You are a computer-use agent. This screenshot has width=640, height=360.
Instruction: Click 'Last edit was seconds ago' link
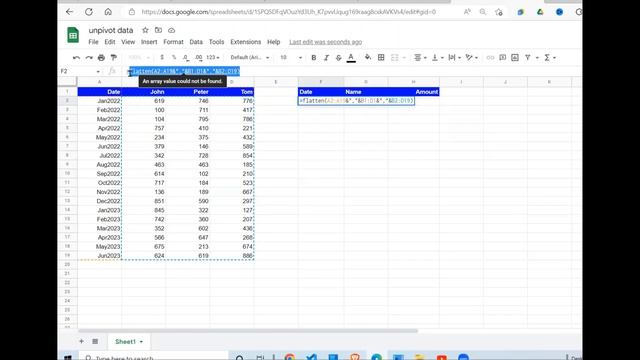pos(325,42)
